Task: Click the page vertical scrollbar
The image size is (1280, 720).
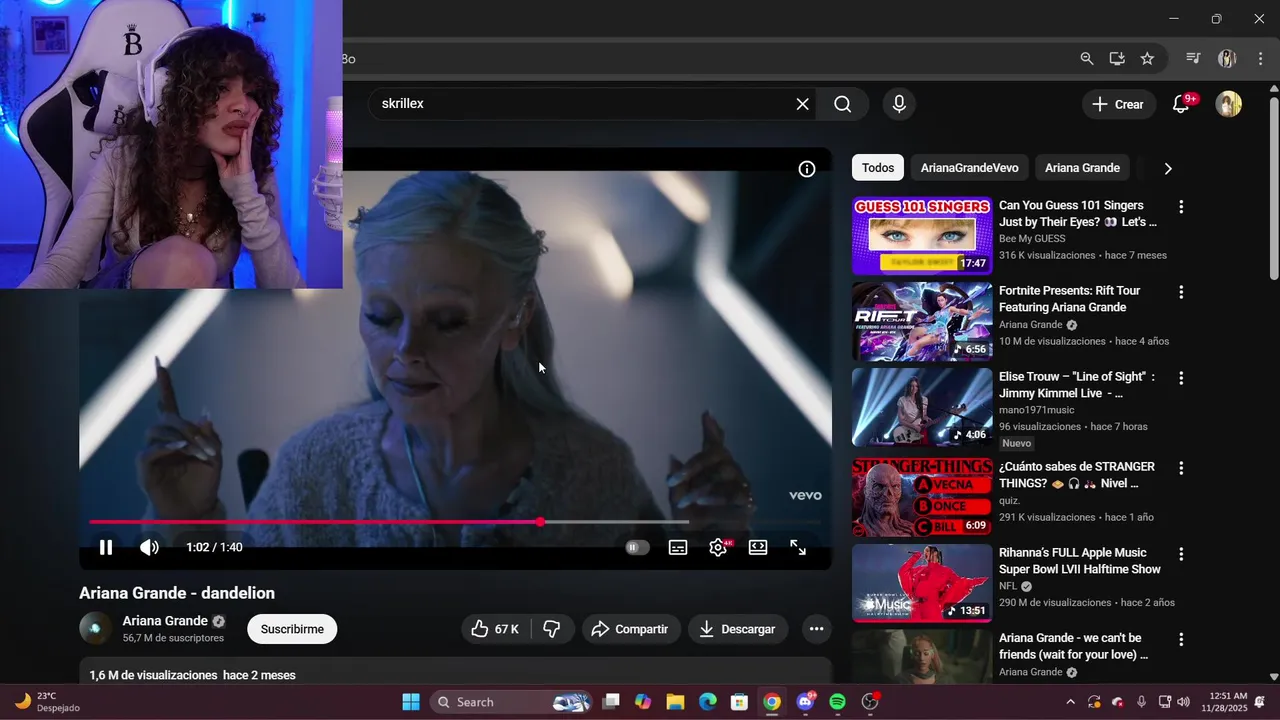Action: (1273, 190)
